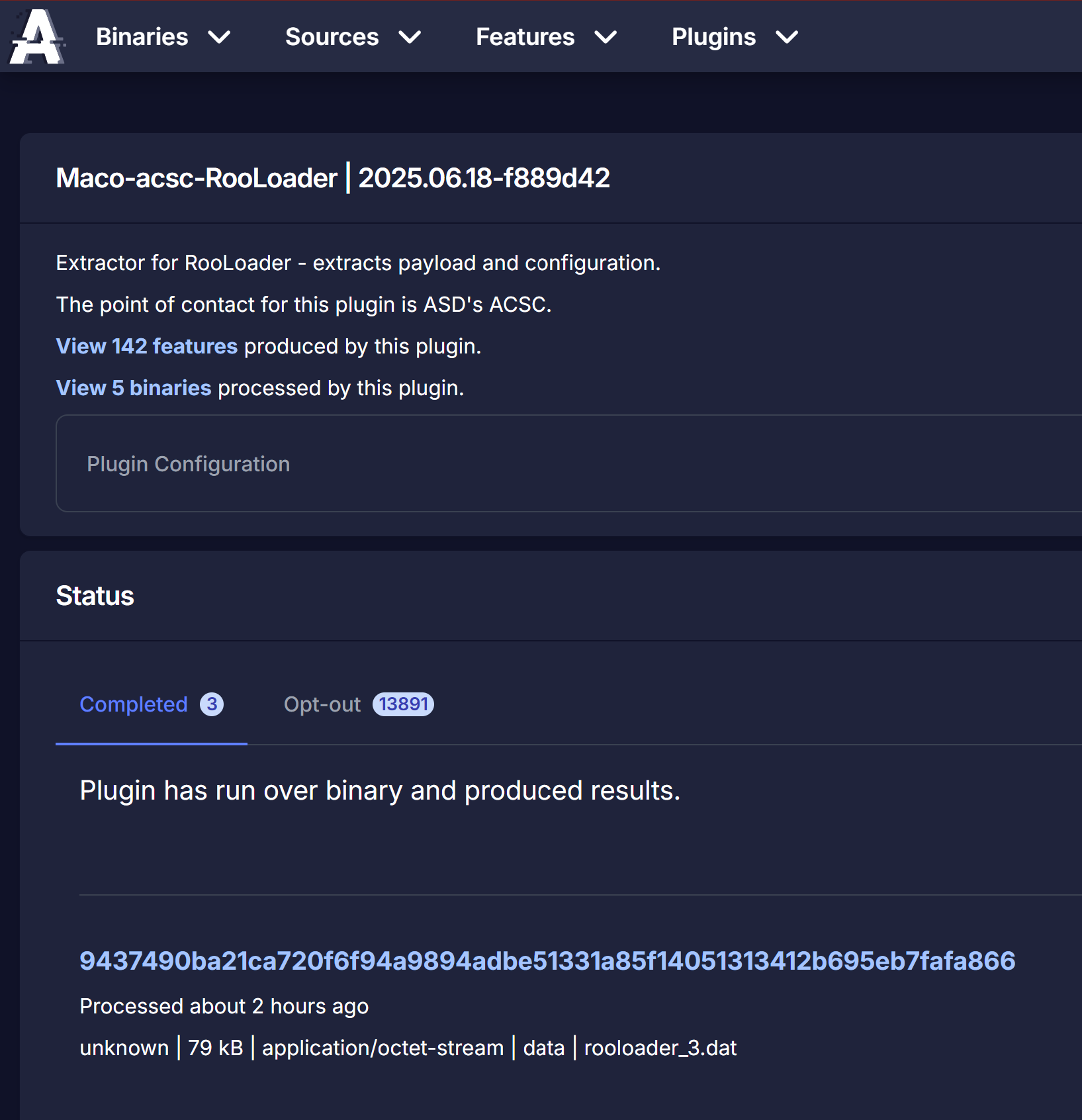1082x1120 pixels.
Task: Expand the Plugin Configuration section
Action: click(x=189, y=463)
